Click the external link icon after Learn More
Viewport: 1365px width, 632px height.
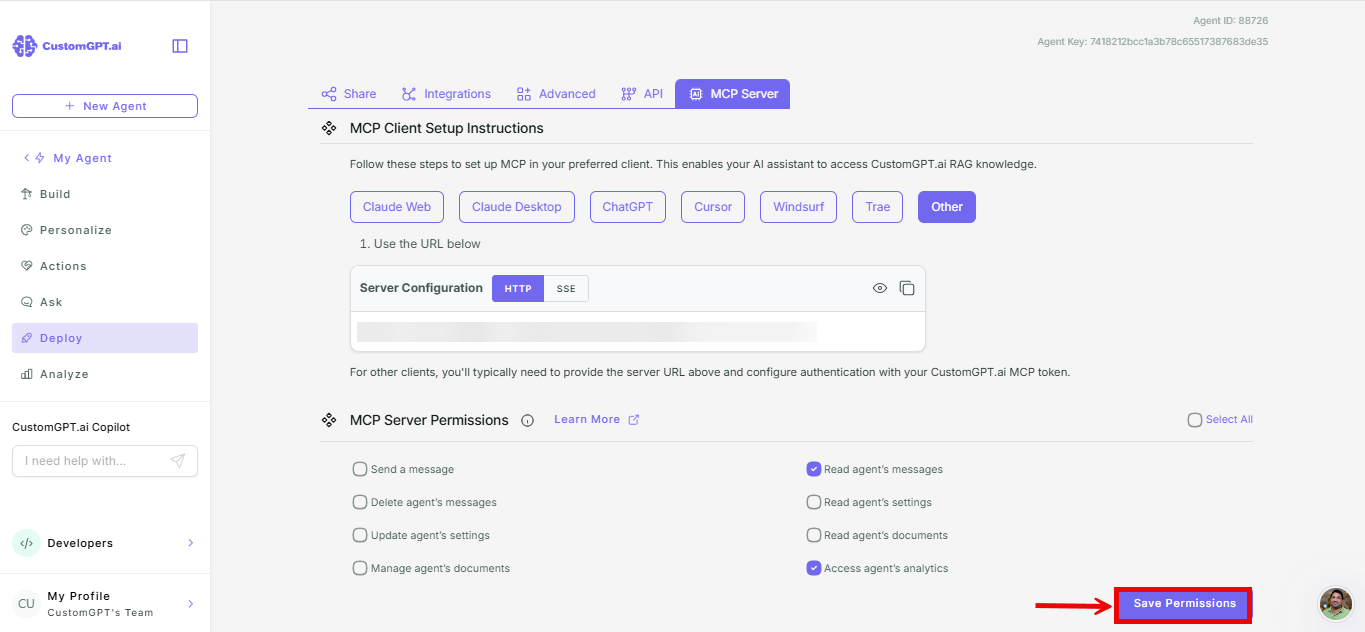point(633,419)
